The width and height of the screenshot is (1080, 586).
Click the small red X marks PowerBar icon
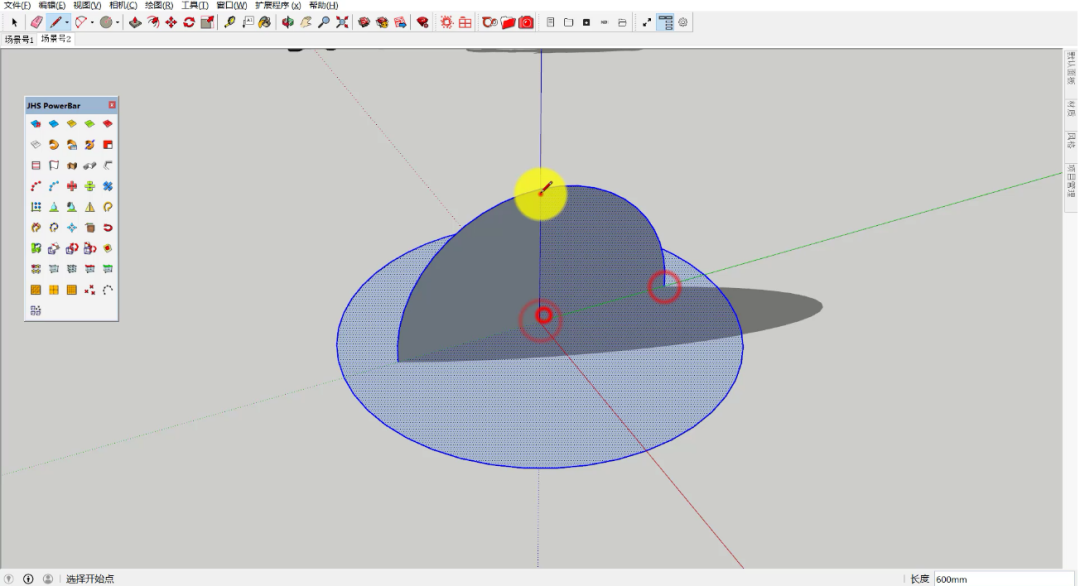(90, 291)
